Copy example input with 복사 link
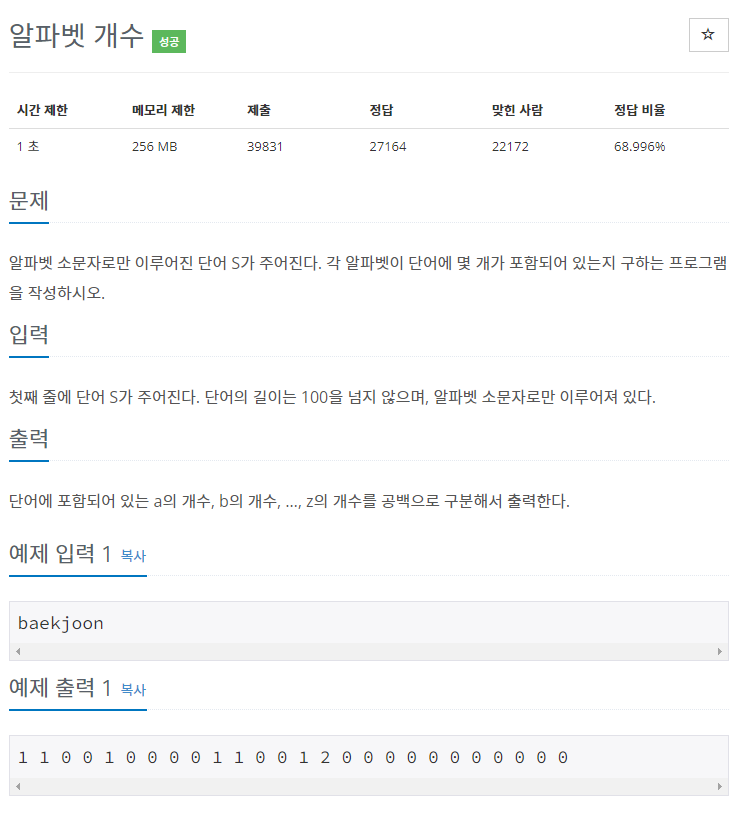This screenshot has height=813, width=740. 133,556
